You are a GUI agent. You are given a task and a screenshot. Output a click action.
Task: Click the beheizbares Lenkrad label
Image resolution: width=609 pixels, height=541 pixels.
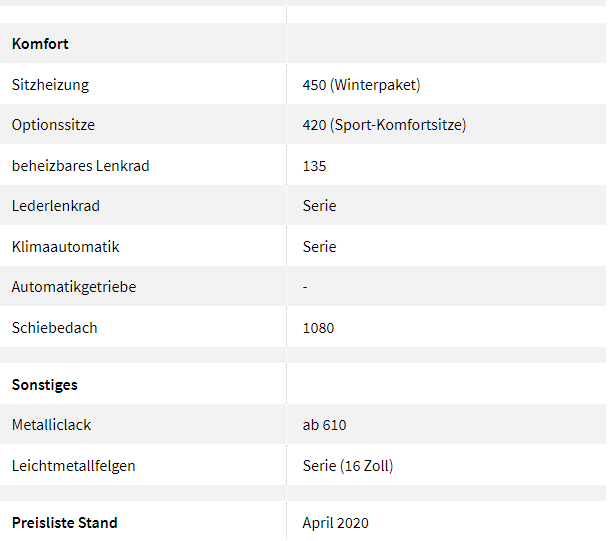click(x=80, y=166)
